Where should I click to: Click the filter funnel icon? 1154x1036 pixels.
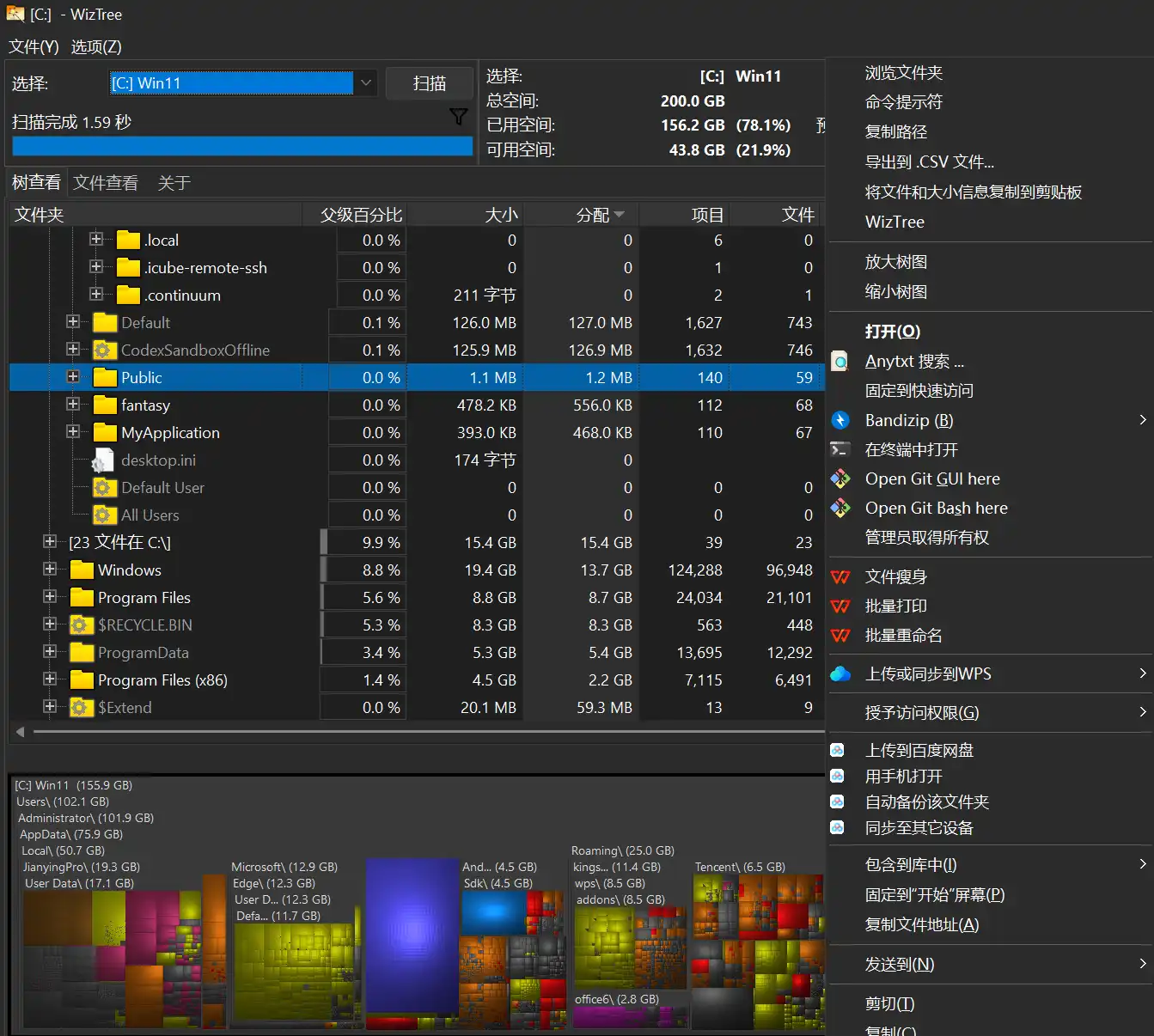click(x=459, y=116)
